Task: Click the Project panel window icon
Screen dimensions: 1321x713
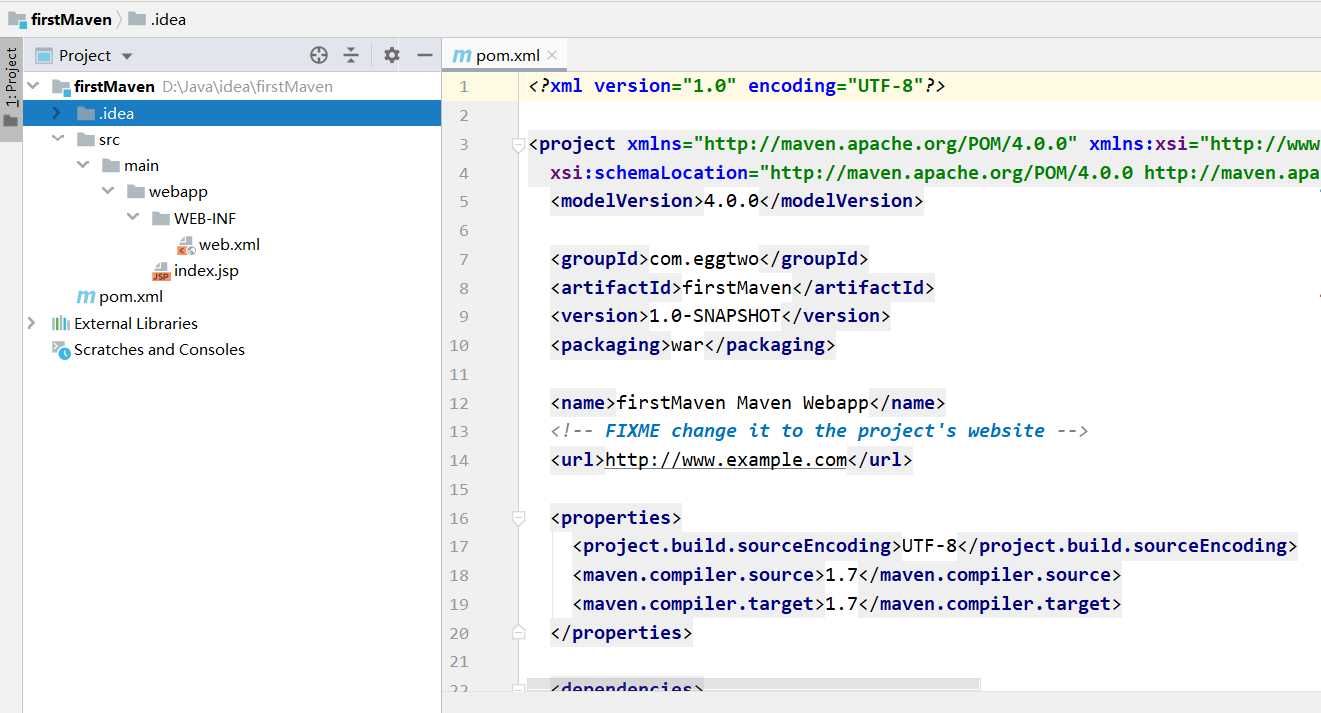Action: pyautogui.click(x=43, y=55)
